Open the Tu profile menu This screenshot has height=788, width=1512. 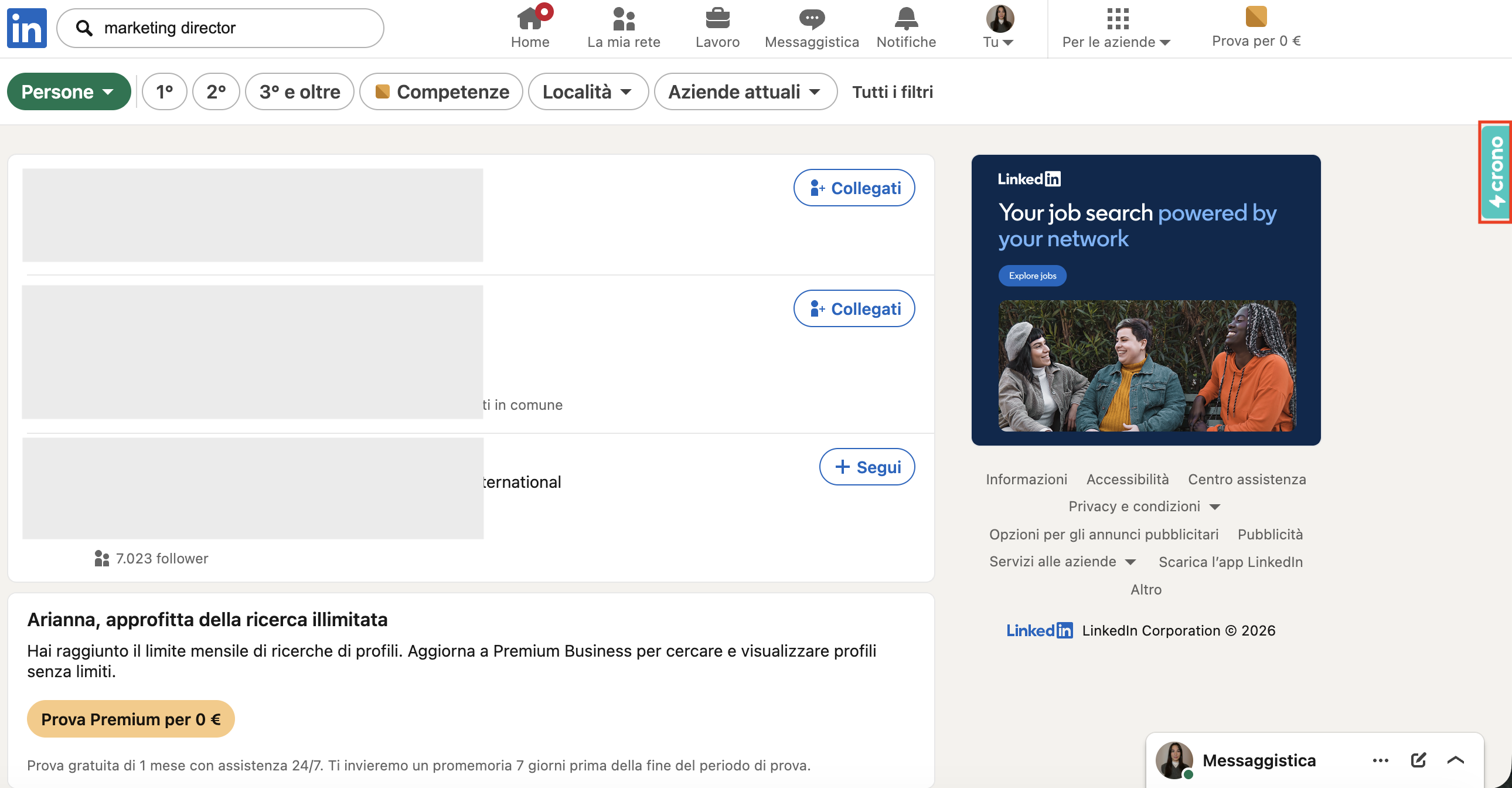(999, 28)
